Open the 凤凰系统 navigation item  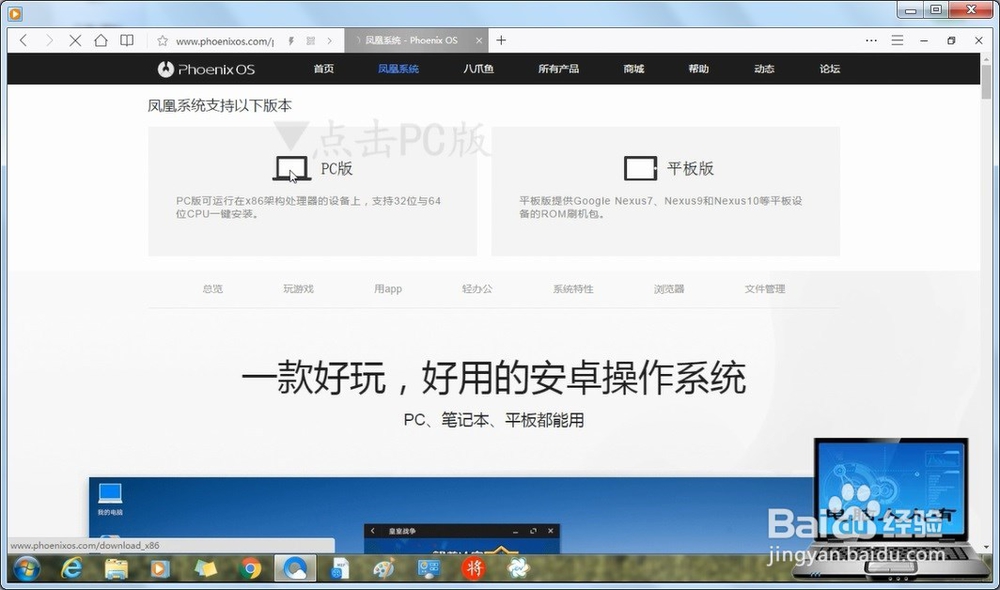(398, 69)
